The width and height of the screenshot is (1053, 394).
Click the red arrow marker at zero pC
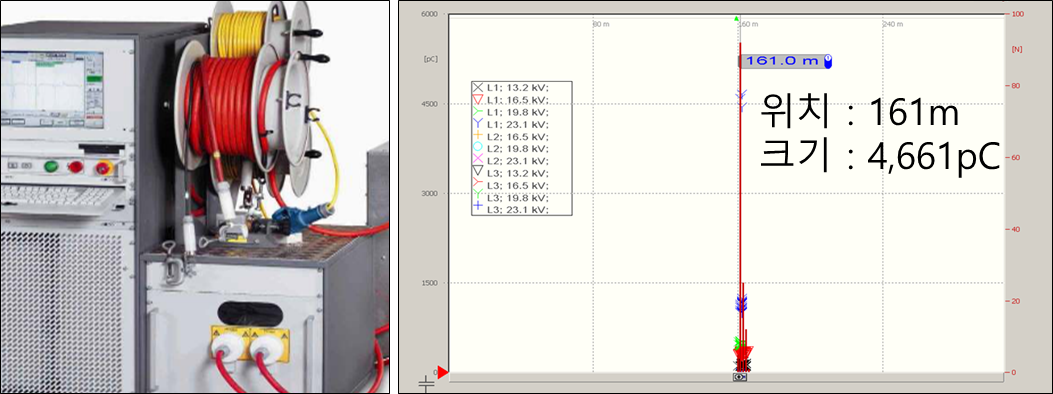click(x=443, y=373)
